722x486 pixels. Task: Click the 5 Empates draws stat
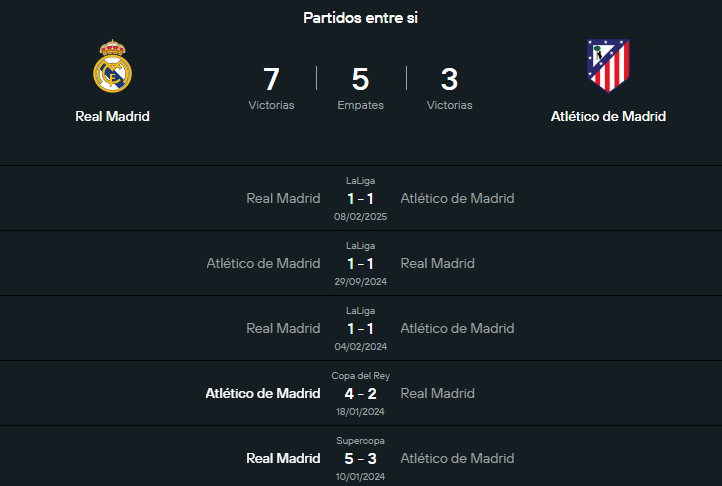click(x=360, y=87)
